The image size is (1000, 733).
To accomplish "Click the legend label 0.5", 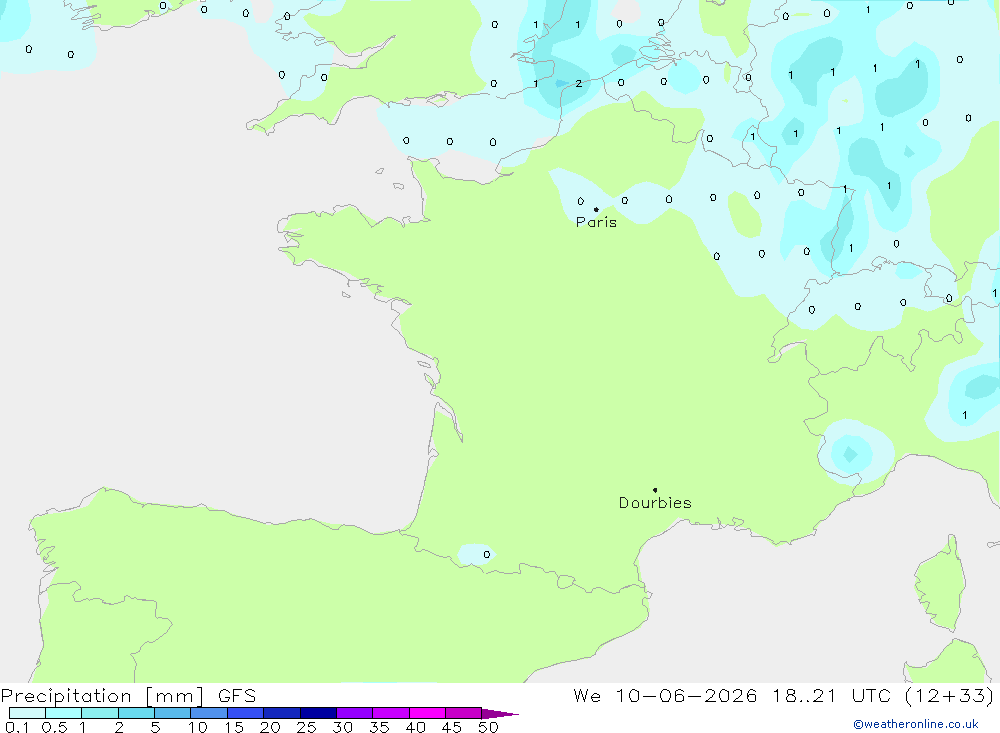I will [x=54, y=727].
